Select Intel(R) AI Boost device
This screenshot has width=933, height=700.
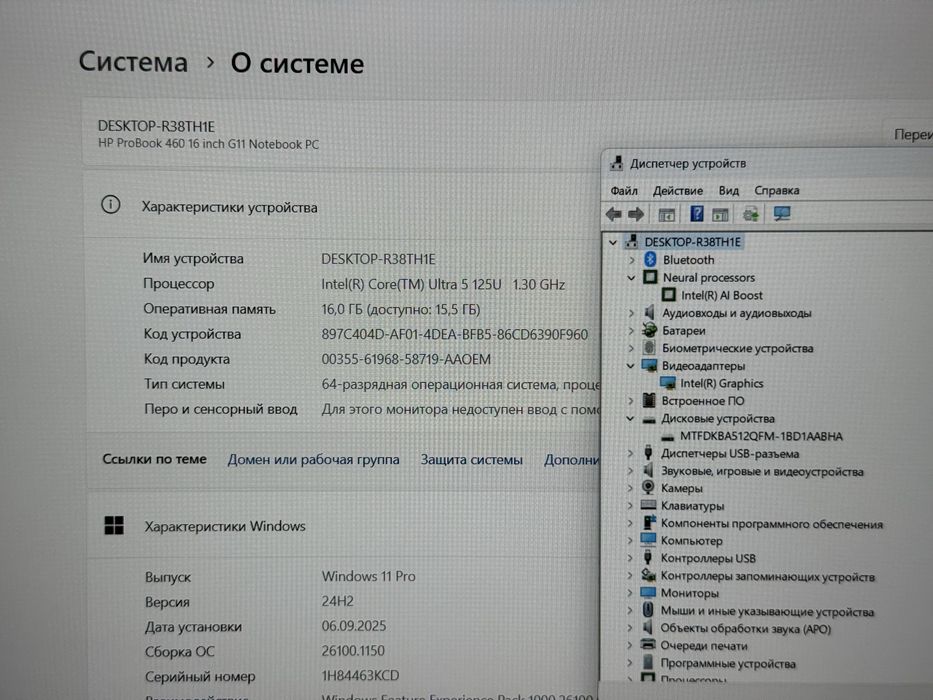point(722,295)
